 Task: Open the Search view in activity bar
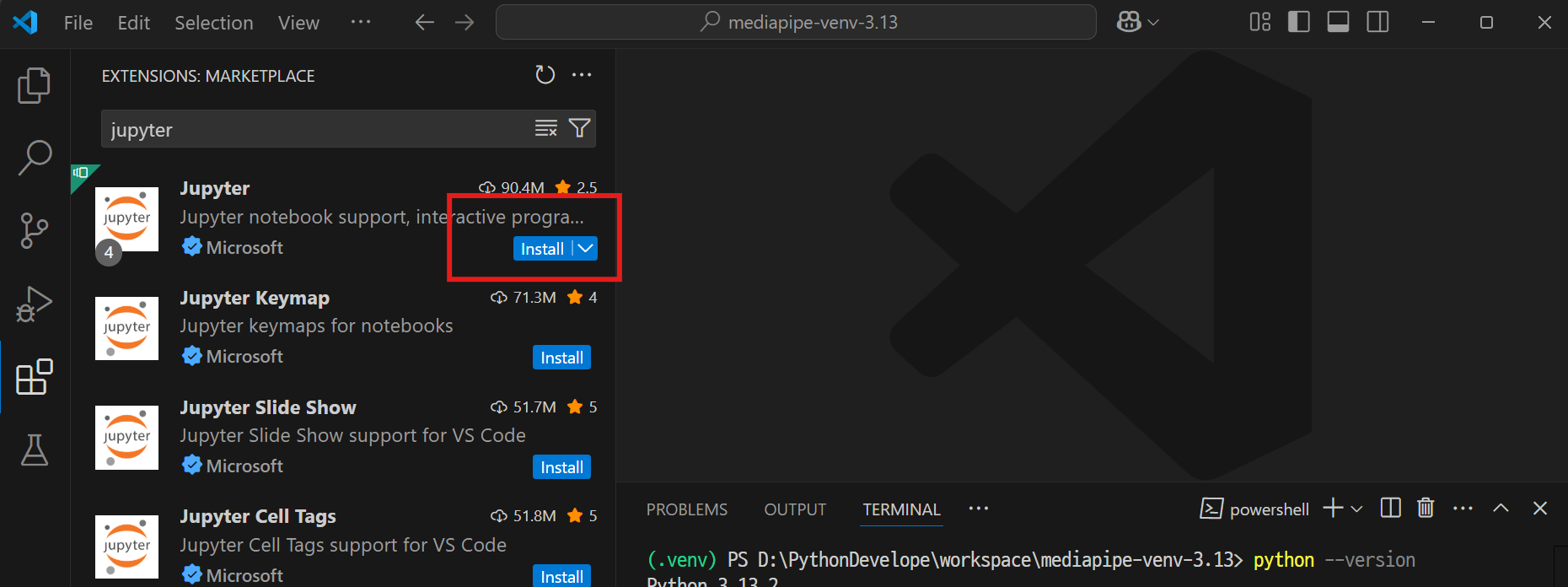(x=35, y=158)
